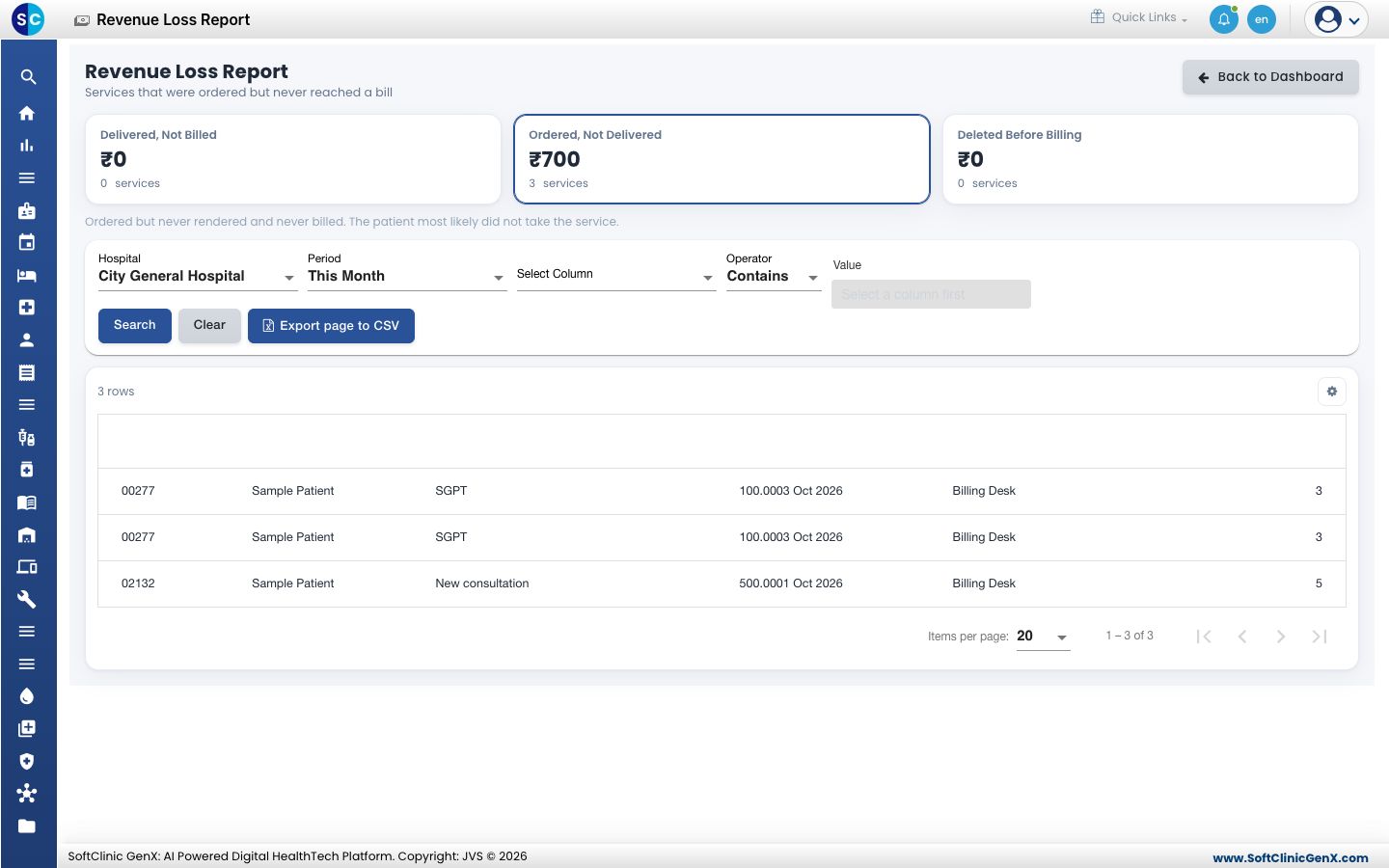This screenshot has height=868, width=1389.
Task: Click the New consultation service cell
Action: (x=482, y=583)
